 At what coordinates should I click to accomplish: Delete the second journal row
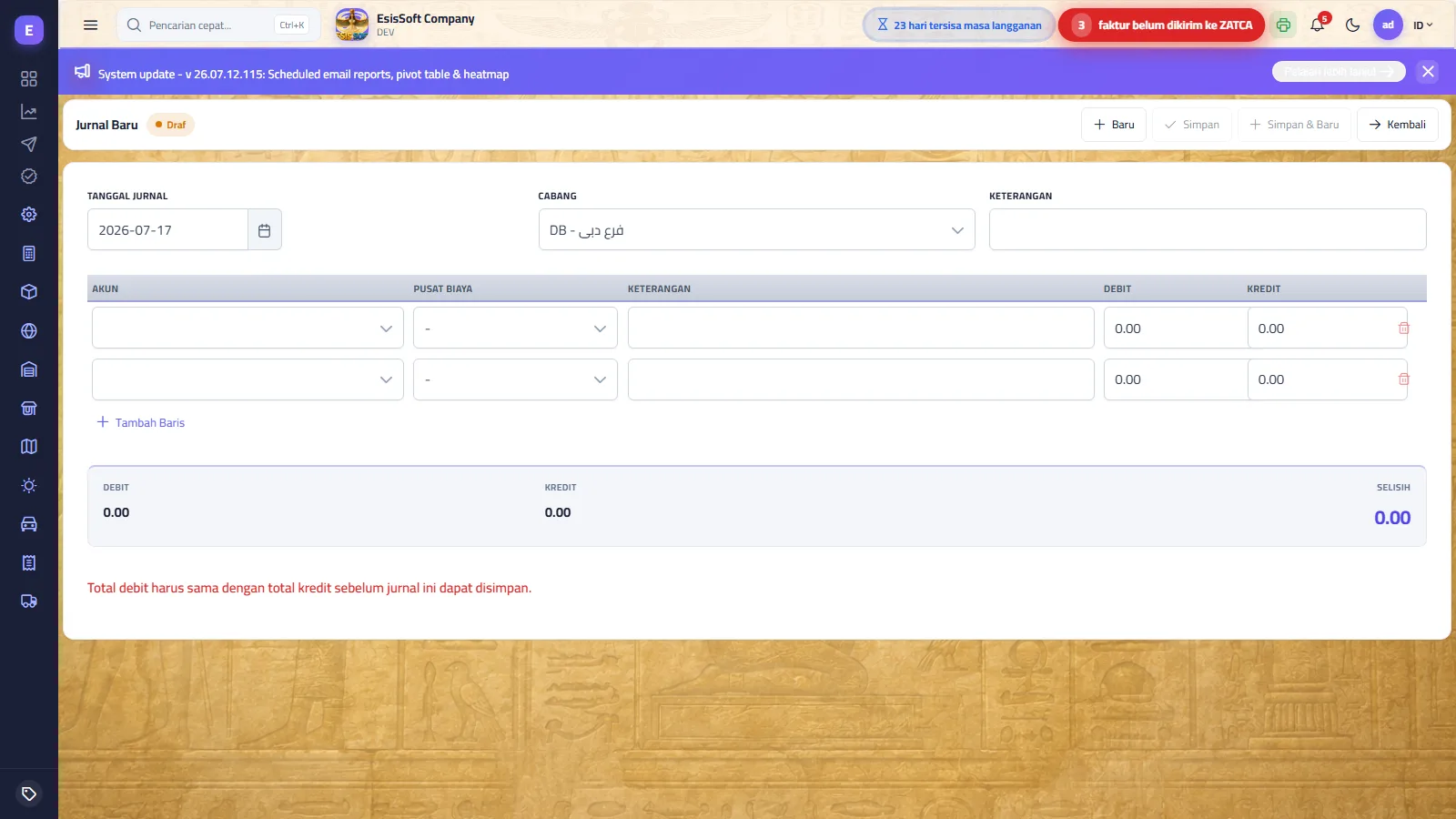click(1403, 379)
